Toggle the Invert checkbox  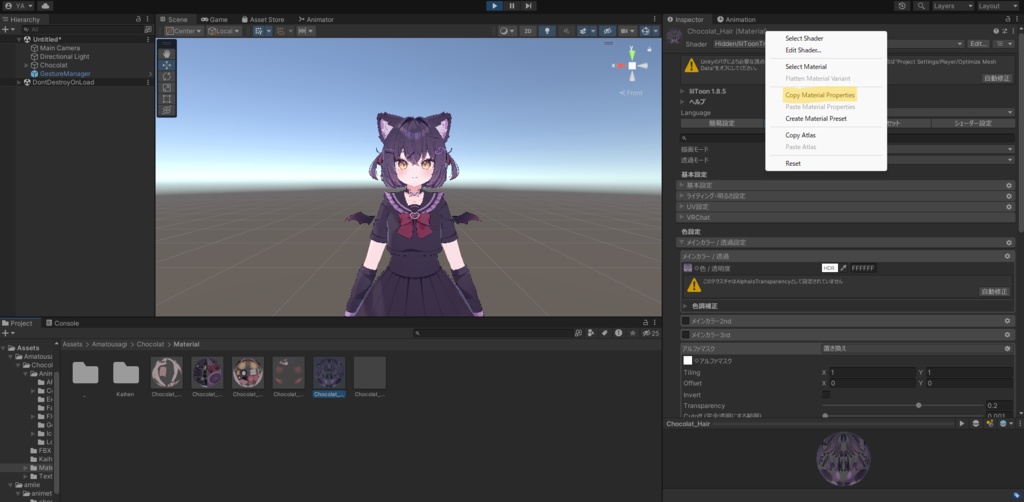(826, 395)
